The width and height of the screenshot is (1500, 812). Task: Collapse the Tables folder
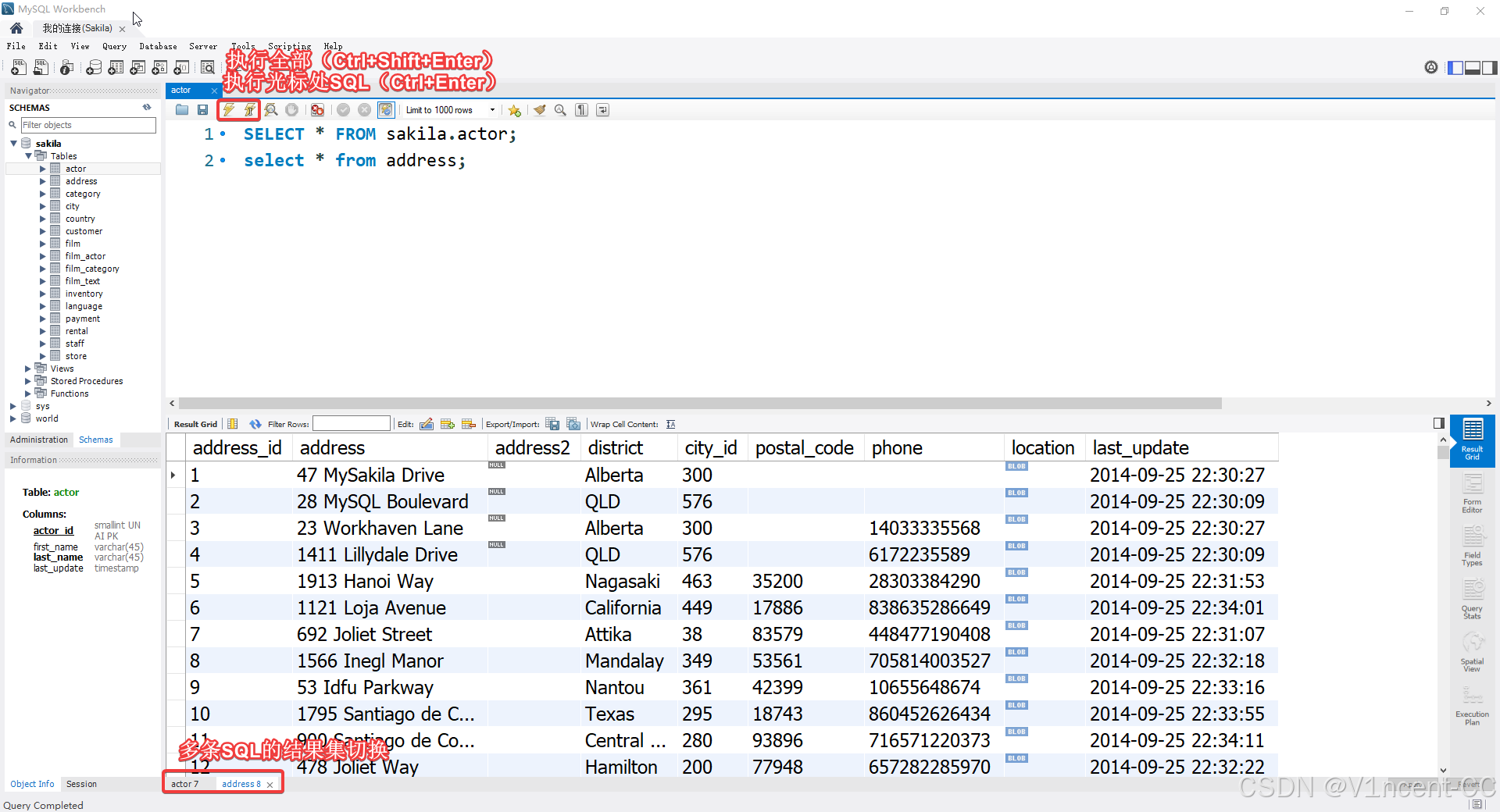tap(28, 156)
